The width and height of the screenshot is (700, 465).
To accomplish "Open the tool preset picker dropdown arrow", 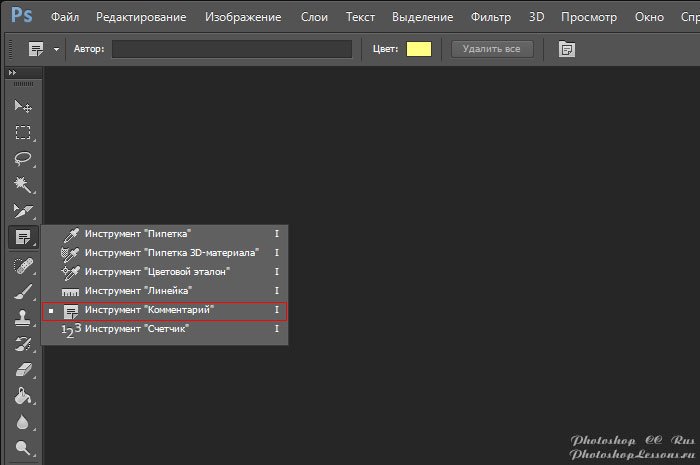I will [x=56, y=49].
